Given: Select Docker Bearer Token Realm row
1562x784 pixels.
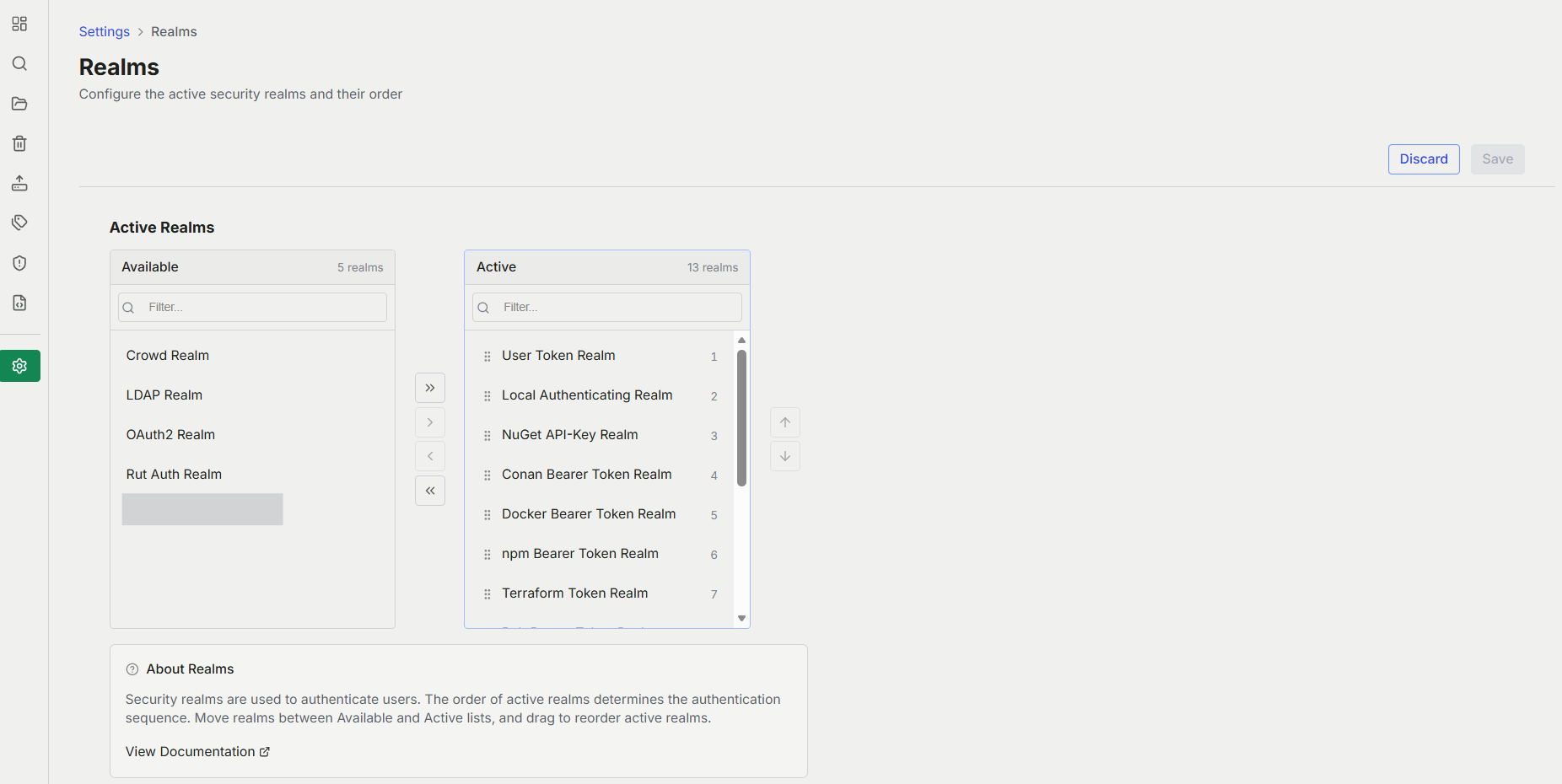Looking at the screenshot, I should pos(601,514).
